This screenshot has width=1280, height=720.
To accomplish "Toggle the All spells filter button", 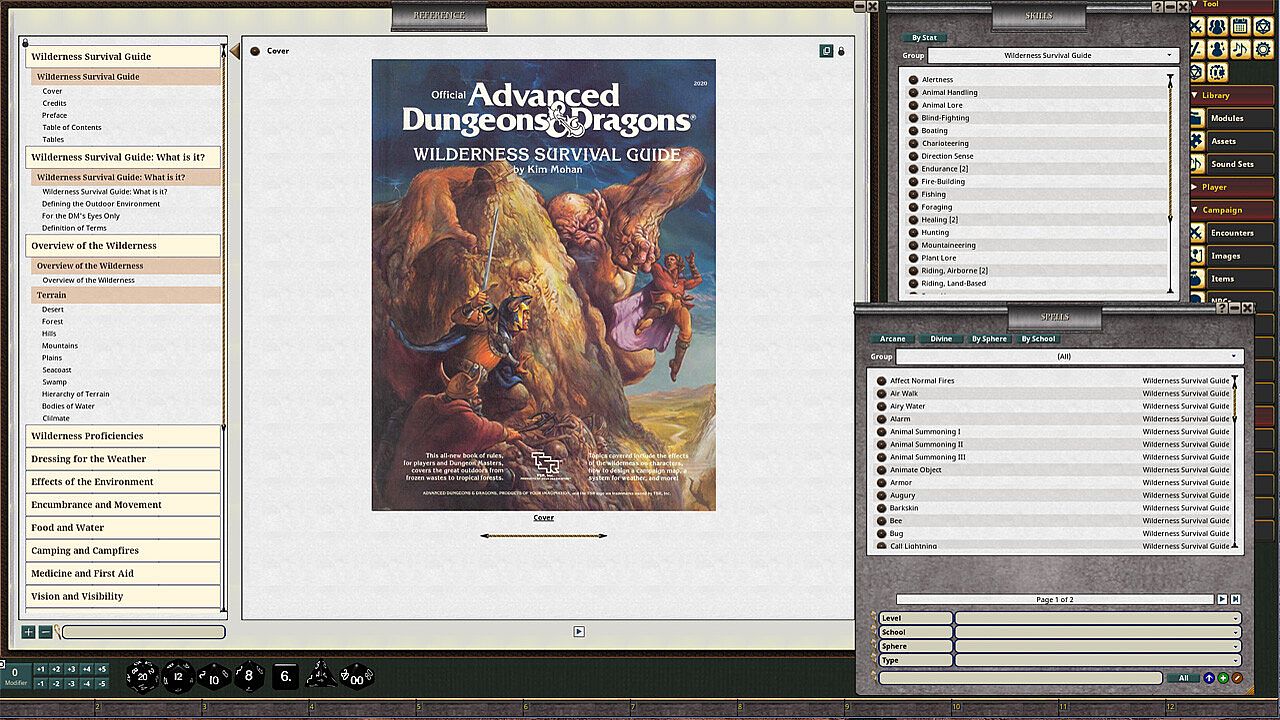I will coord(1183,678).
